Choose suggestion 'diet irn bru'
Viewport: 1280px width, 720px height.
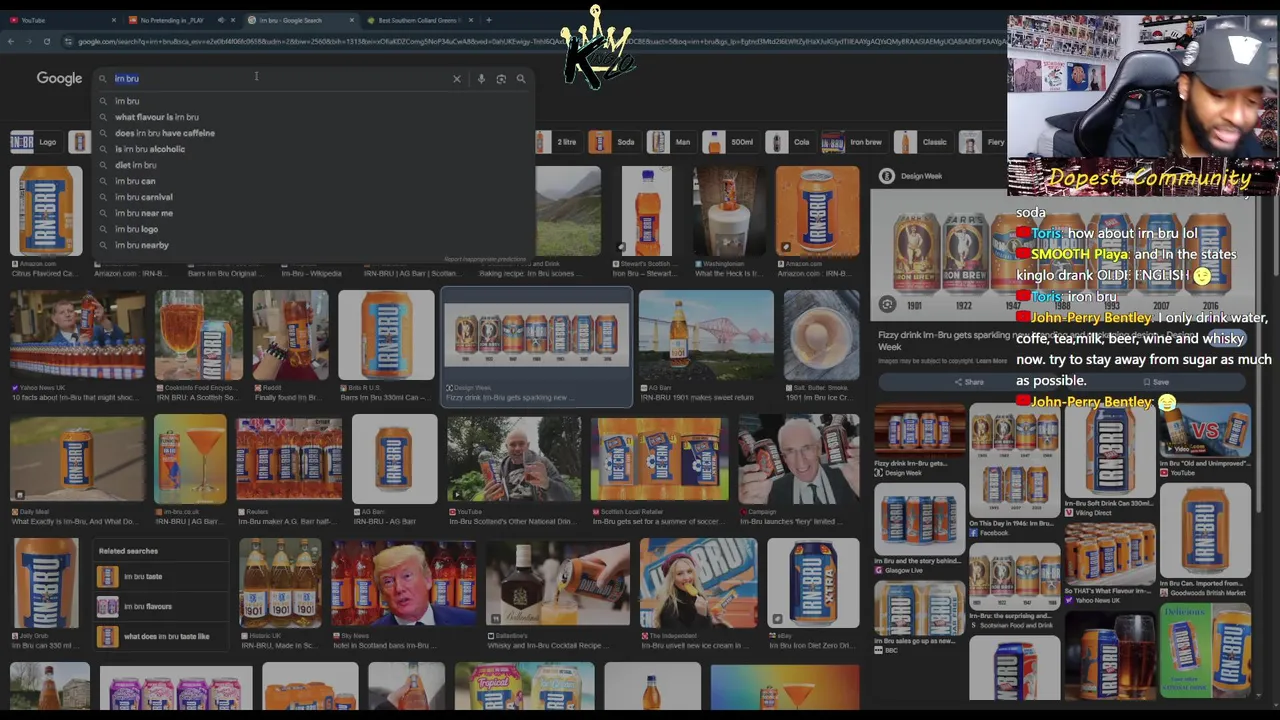(x=136, y=165)
